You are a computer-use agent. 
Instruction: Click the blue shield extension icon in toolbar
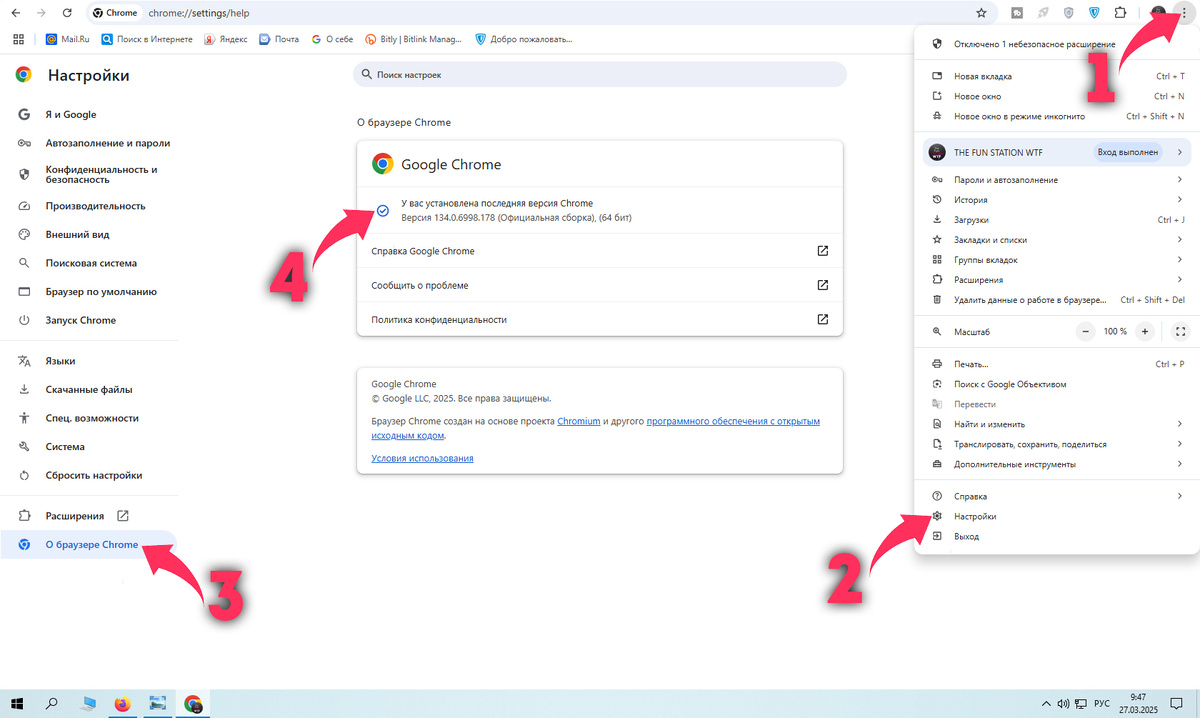pyautogui.click(x=1094, y=13)
